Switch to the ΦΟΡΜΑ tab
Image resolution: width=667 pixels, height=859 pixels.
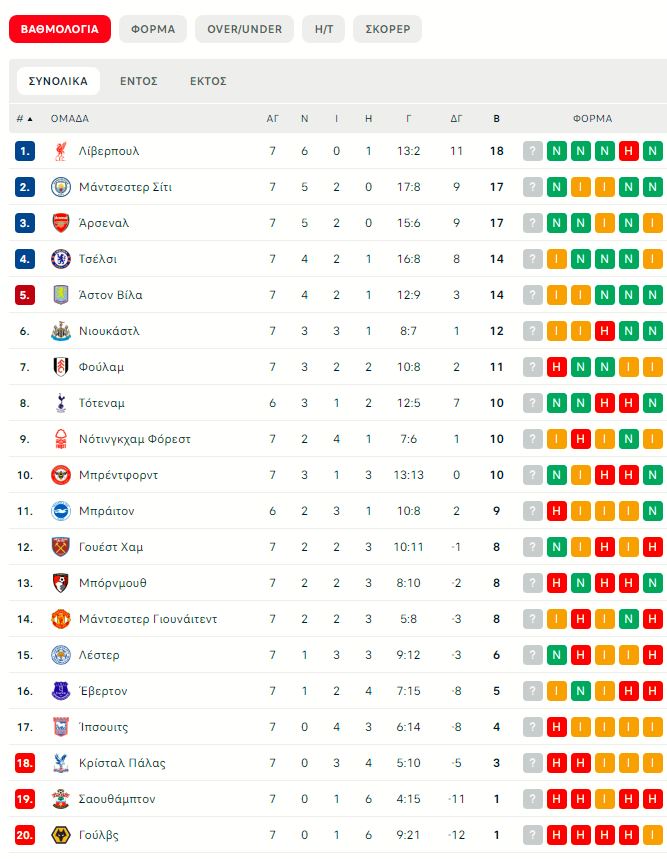point(153,29)
